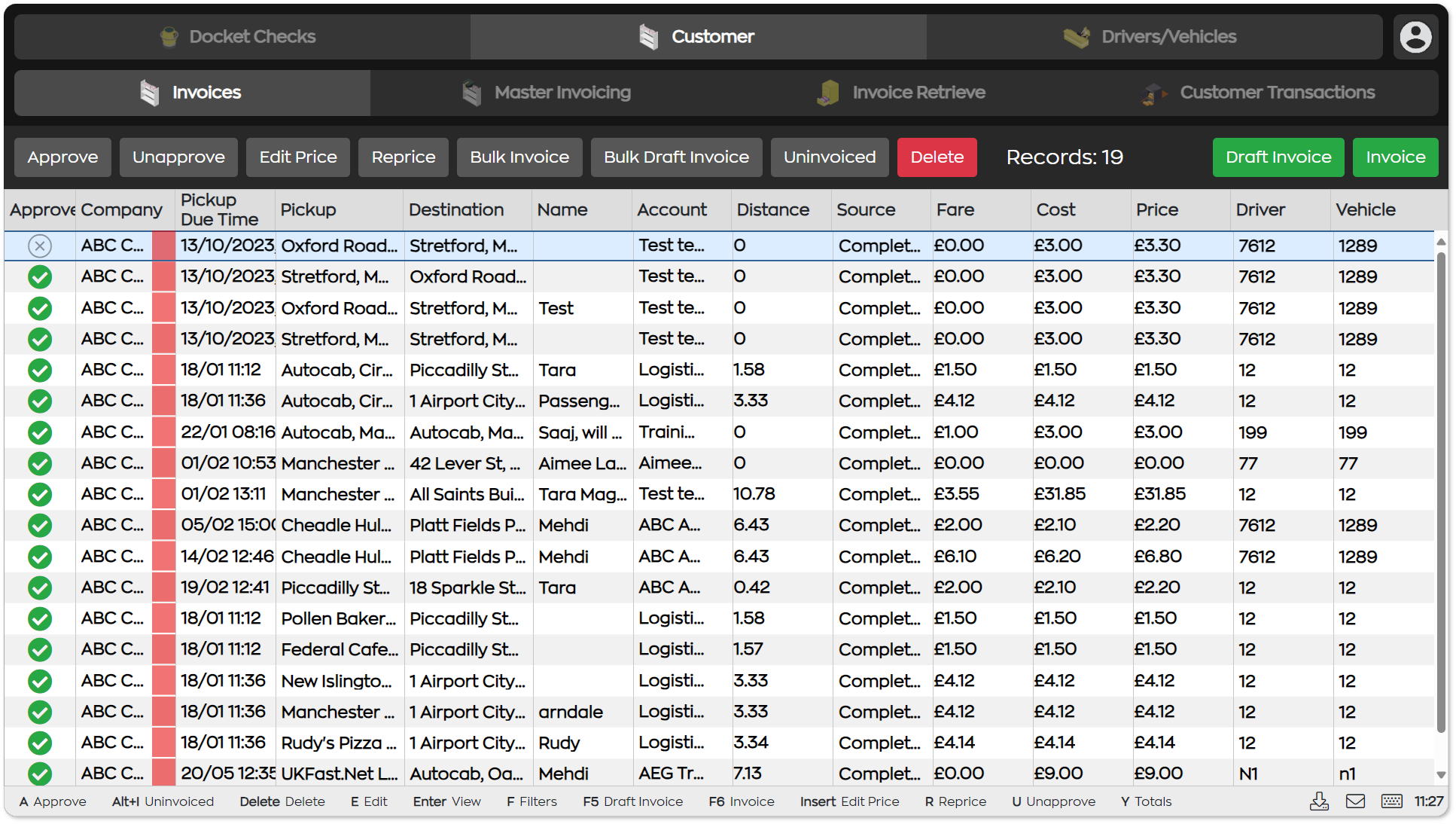Toggle approval tick for 05/02 15:00 row

click(40, 525)
